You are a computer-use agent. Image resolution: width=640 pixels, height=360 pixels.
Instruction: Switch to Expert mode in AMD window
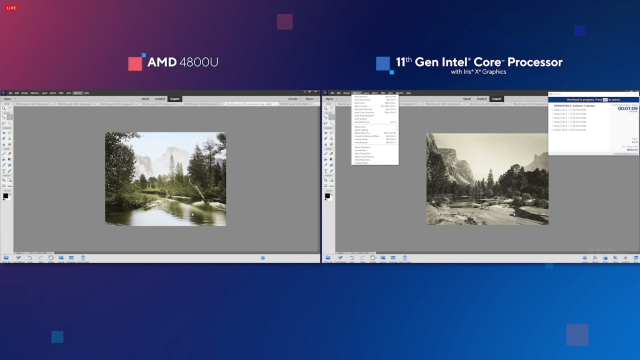175,99
